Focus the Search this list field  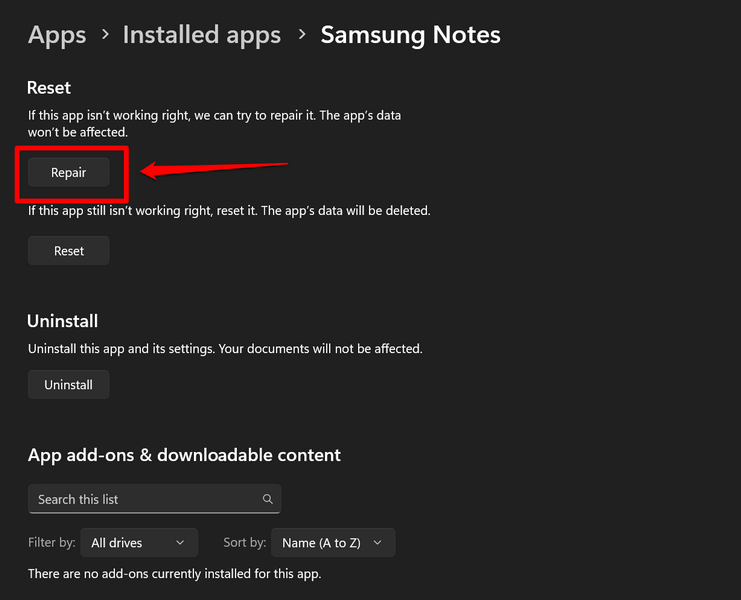pos(145,499)
